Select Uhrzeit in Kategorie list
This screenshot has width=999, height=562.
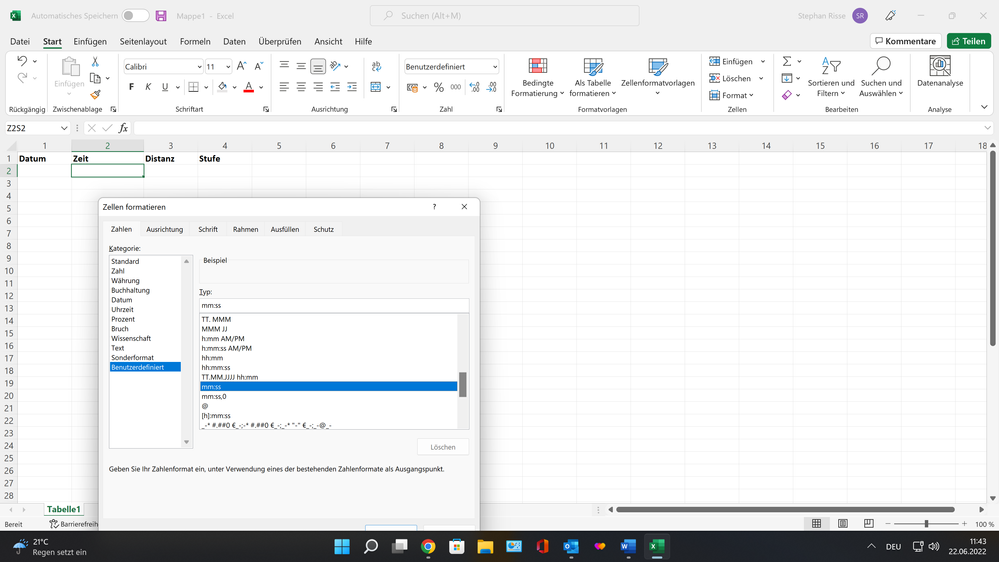122,310
